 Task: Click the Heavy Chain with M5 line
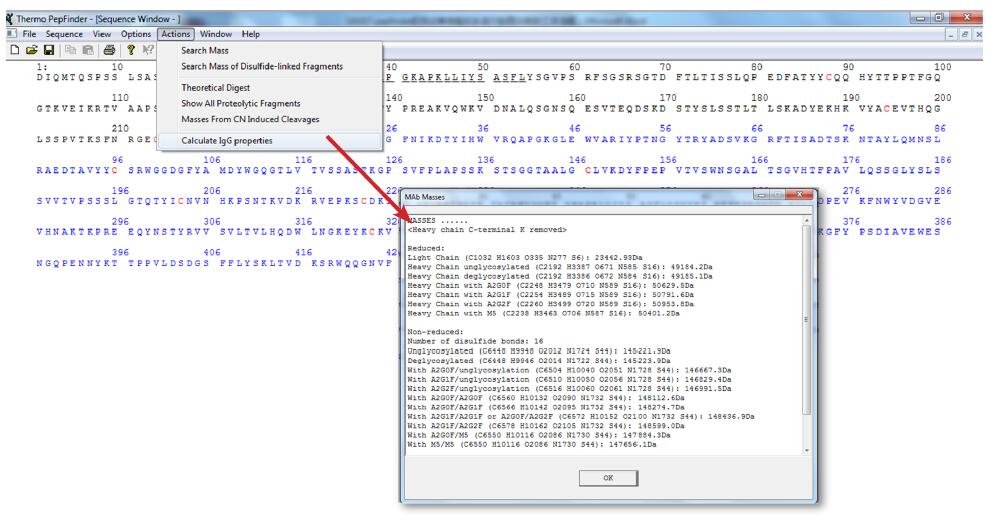543,313
